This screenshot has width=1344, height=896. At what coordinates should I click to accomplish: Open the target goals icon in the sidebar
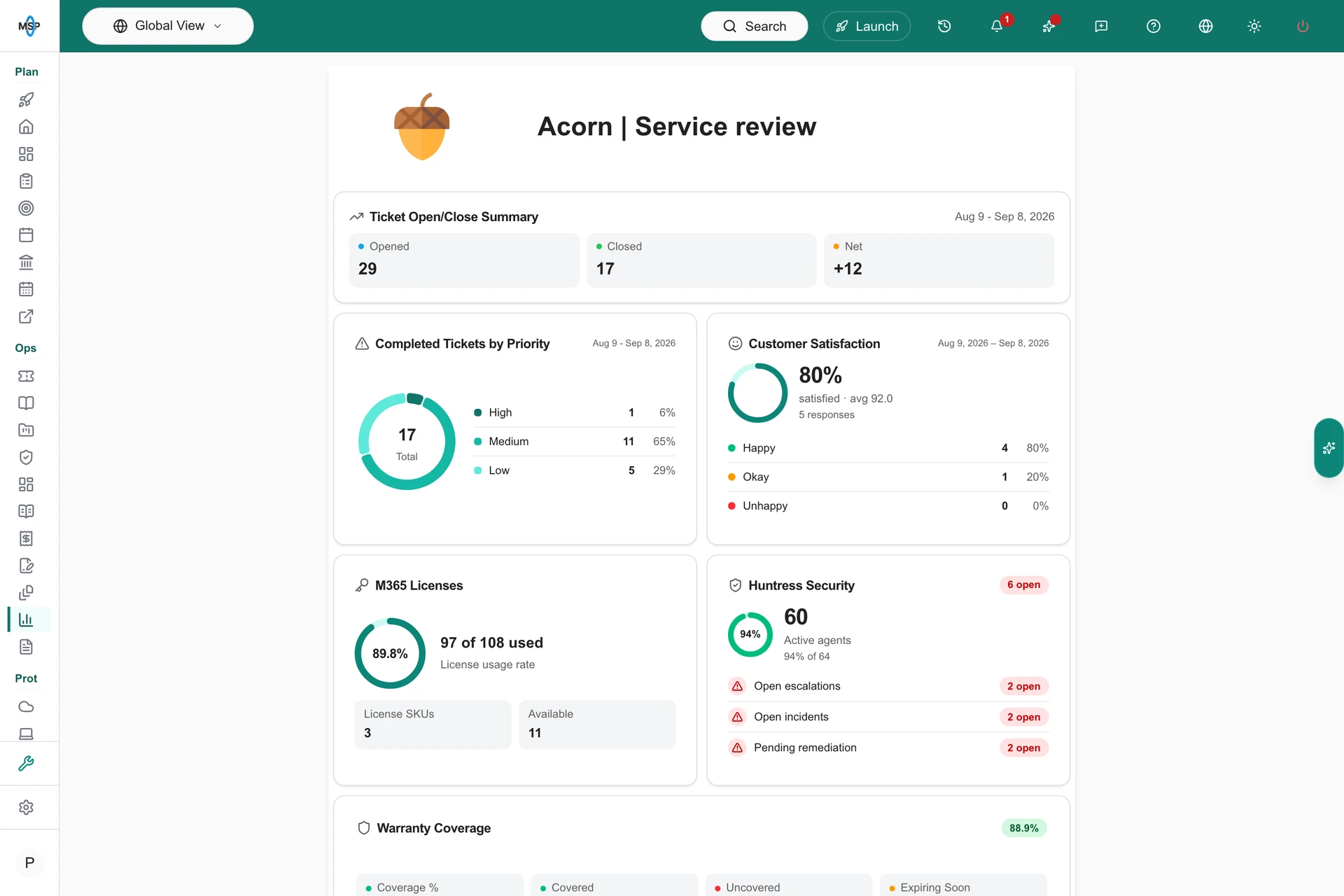(26, 208)
